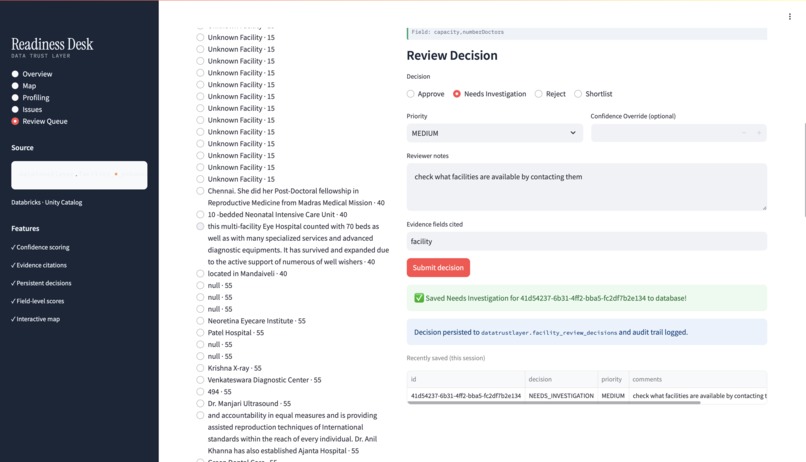Image resolution: width=806 pixels, height=462 pixels.
Task: Click the Confidence scoring feature item
Action: [40, 247]
